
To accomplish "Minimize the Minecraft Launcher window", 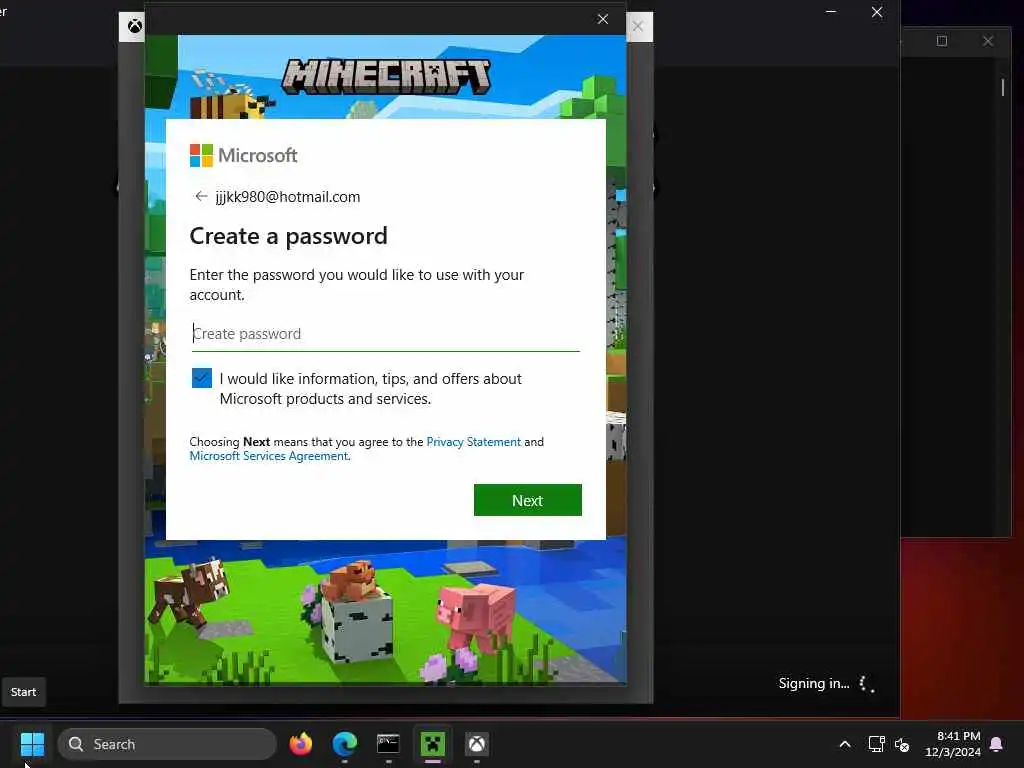I will coord(831,12).
